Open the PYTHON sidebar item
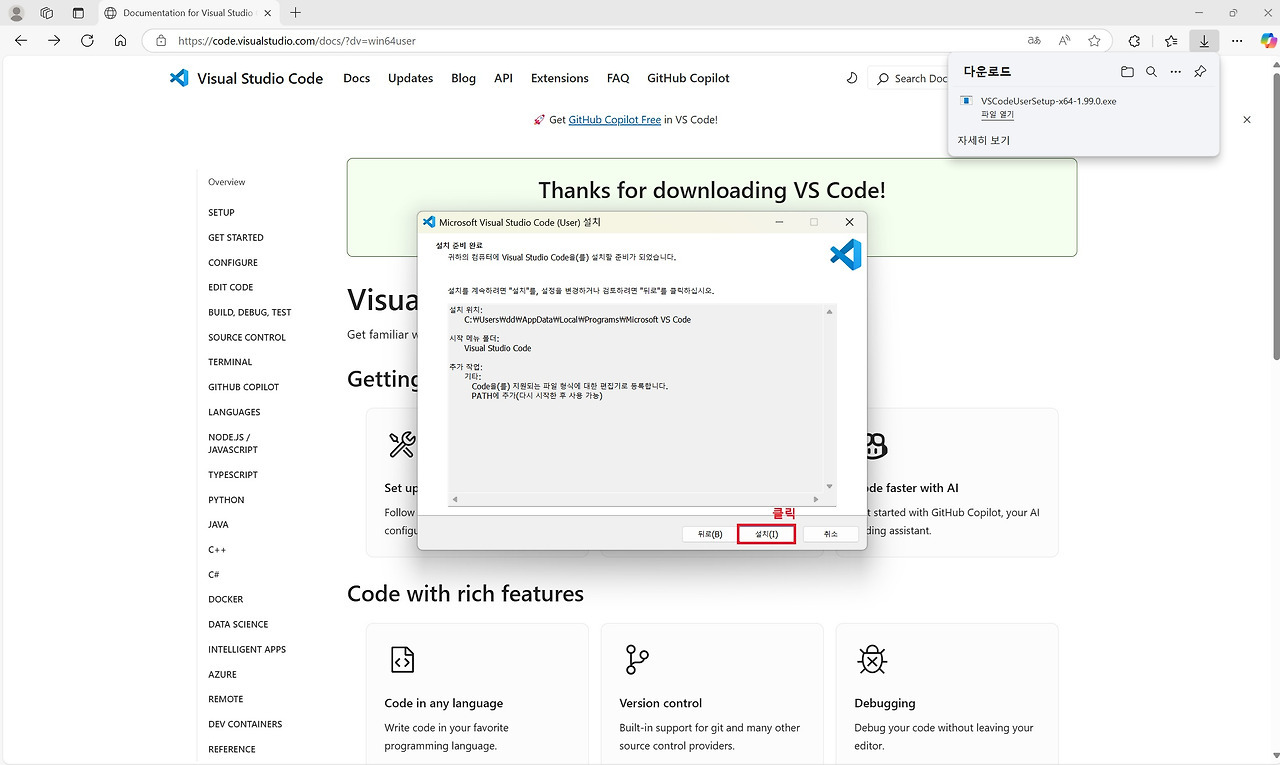1280x765 pixels. 226,500
